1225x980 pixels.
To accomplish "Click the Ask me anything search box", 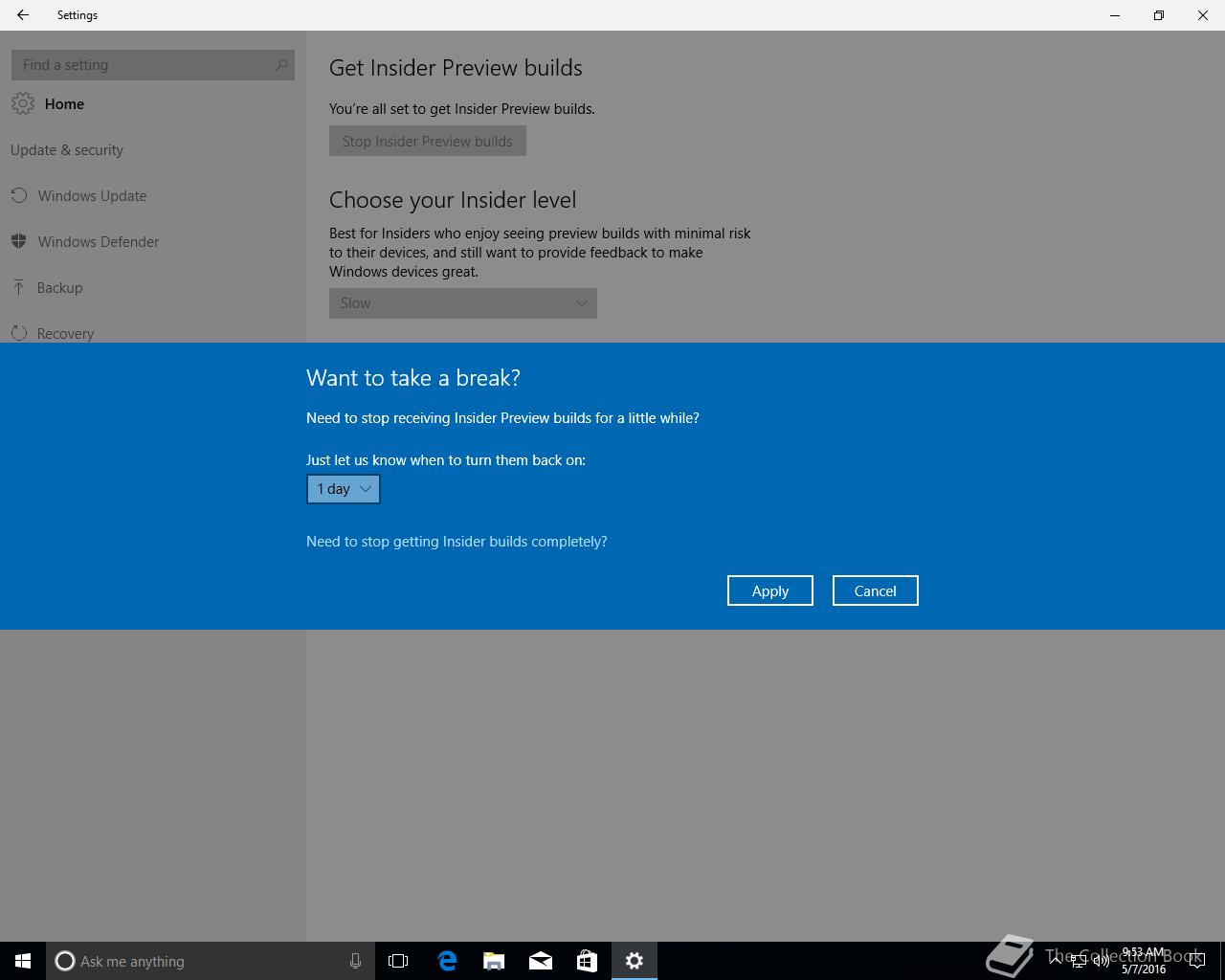I will [210, 961].
